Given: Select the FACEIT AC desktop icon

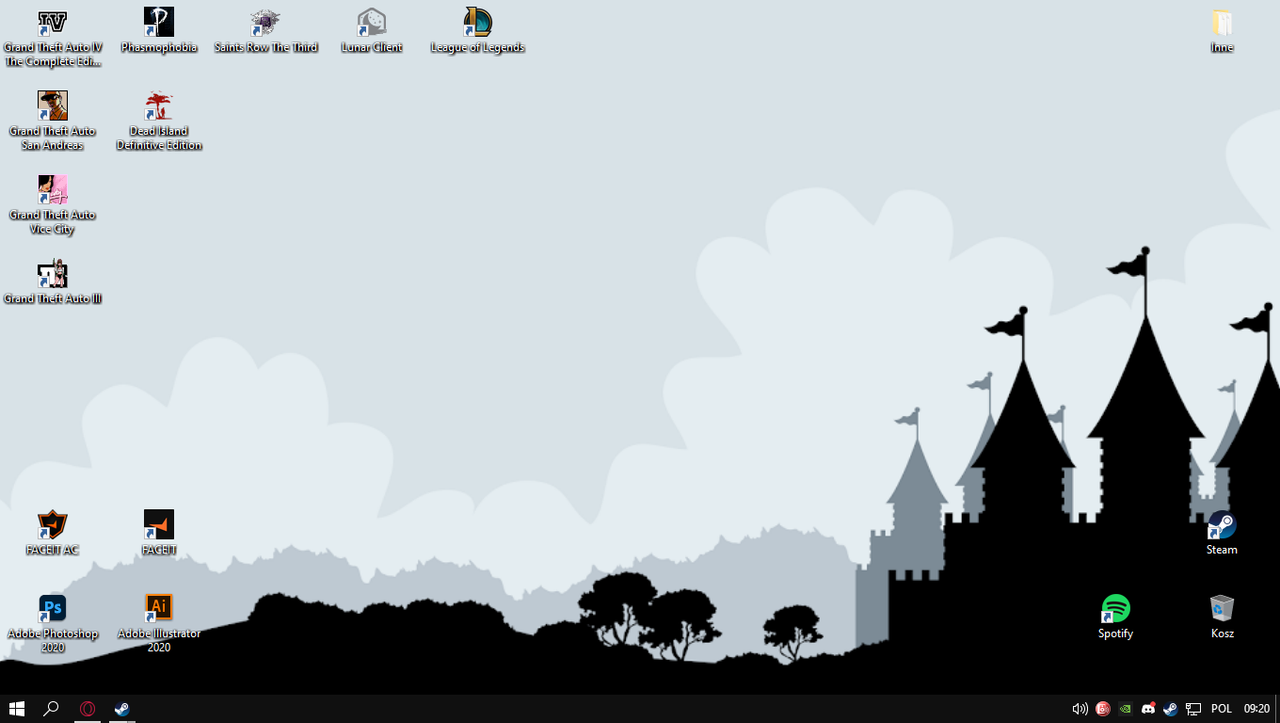Looking at the screenshot, I should (53, 533).
